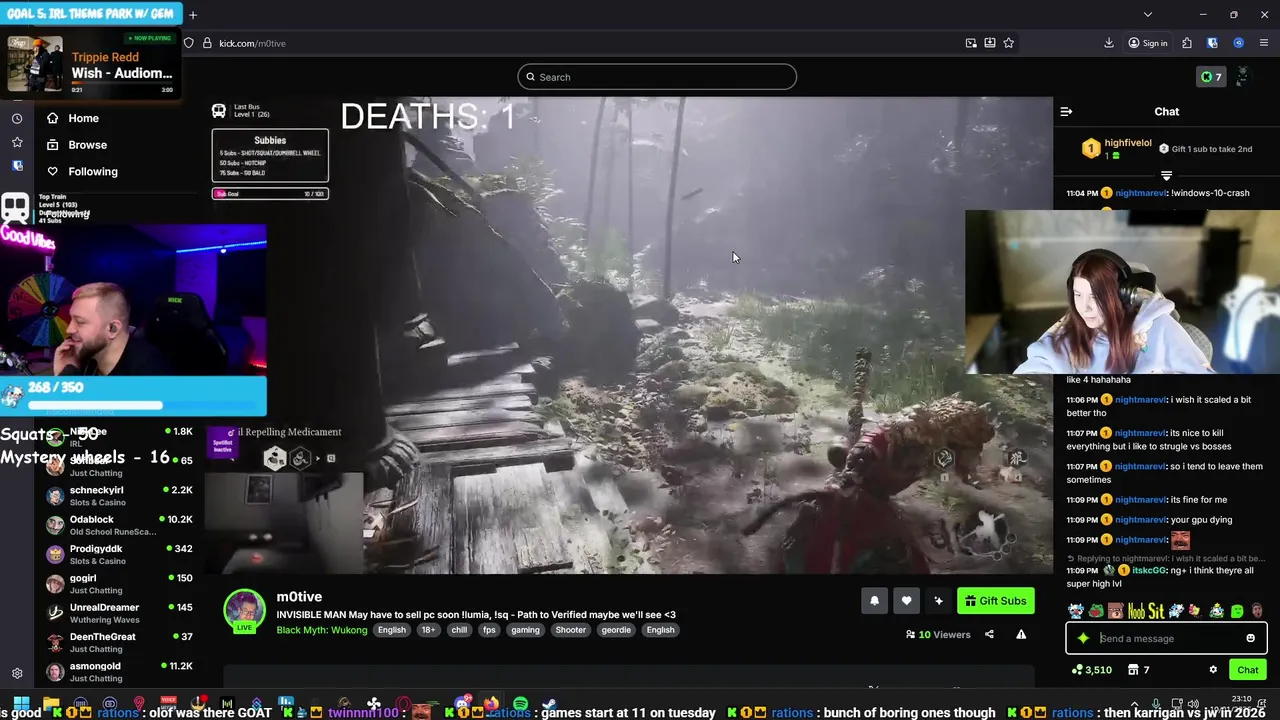The width and height of the screenshot is (1280, 720).
Task: Click the highfivelol gifter name in chat
Action: pos(1128,143)
